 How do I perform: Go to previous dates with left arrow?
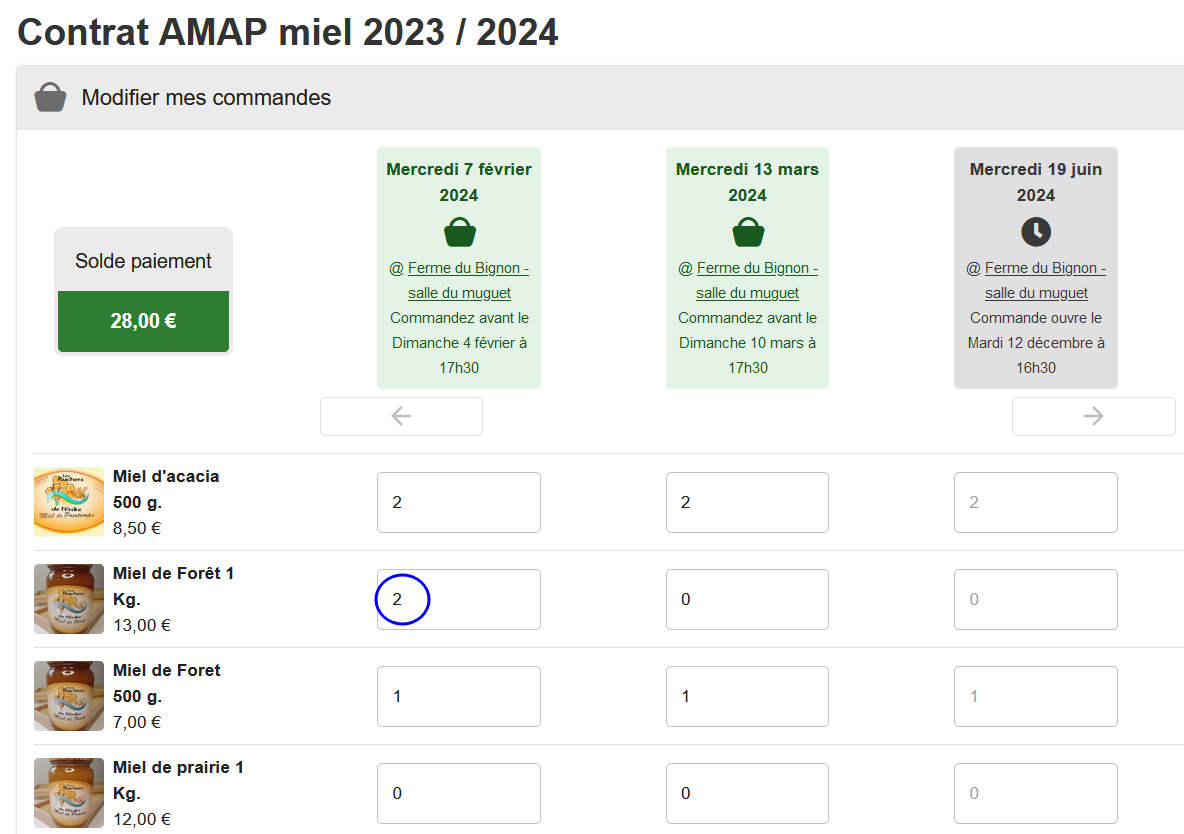pyautogui.click(x=401, y=416)
